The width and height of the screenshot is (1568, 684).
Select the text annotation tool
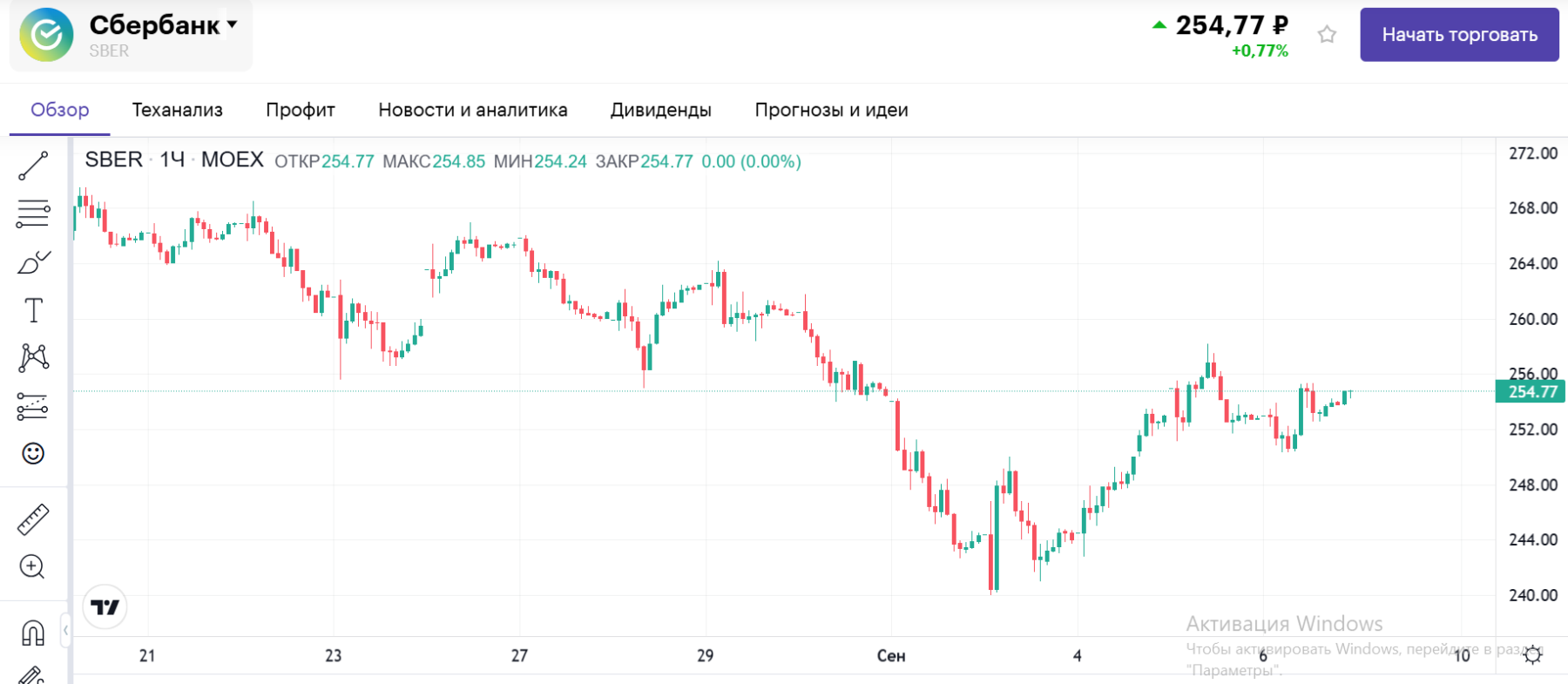[33, 310]
